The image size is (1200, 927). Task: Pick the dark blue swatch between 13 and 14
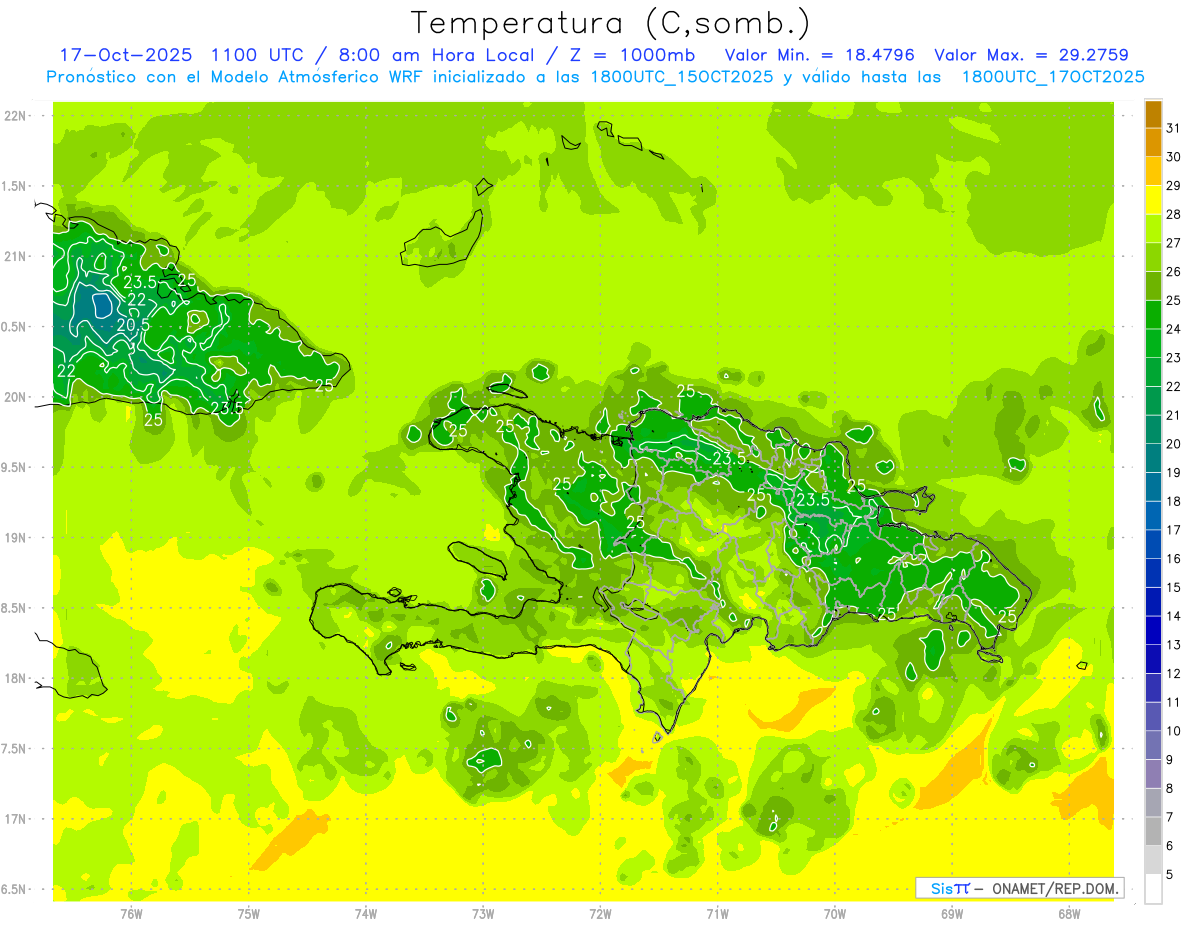point(1153,630)
